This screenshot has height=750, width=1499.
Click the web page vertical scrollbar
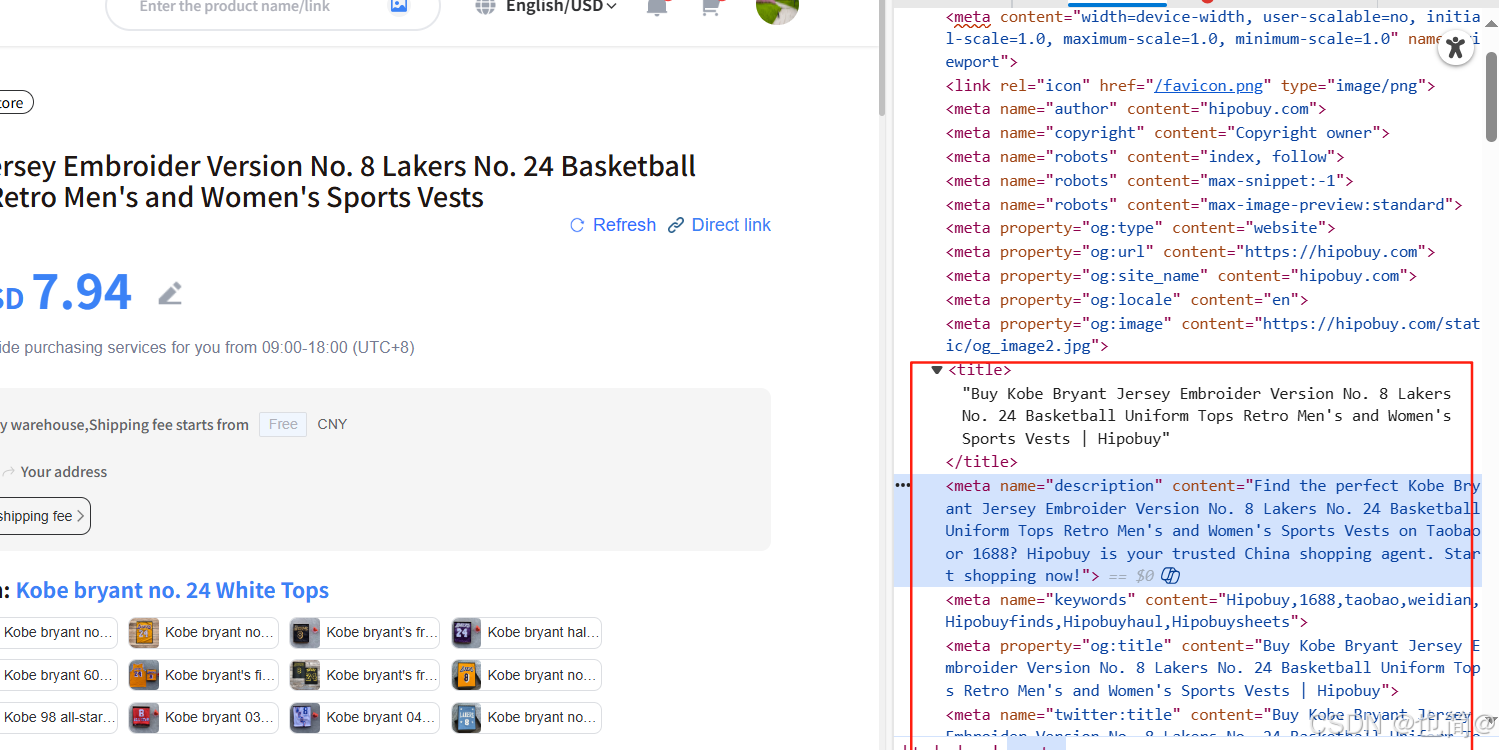(882, 60)
